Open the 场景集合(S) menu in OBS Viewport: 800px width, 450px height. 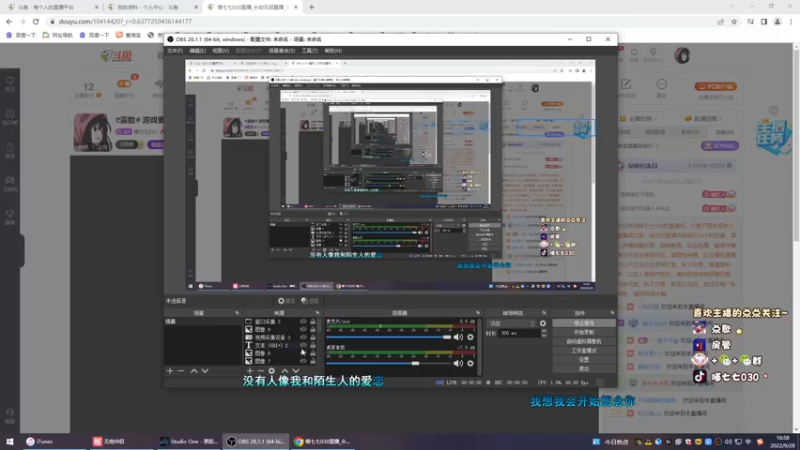click(x=282, y=51)
